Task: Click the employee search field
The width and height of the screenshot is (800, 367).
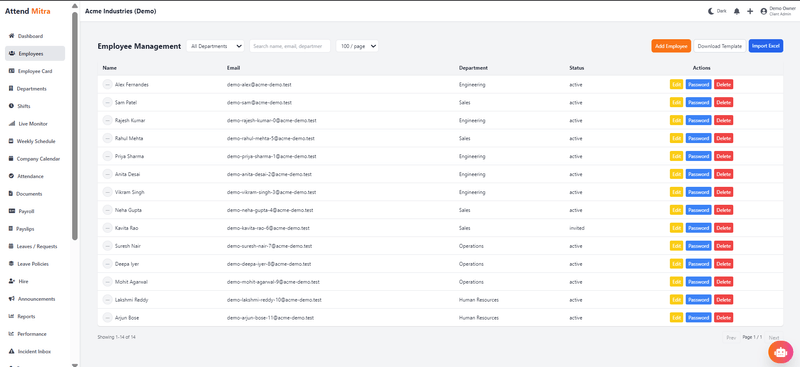Action: pos(290,46)
